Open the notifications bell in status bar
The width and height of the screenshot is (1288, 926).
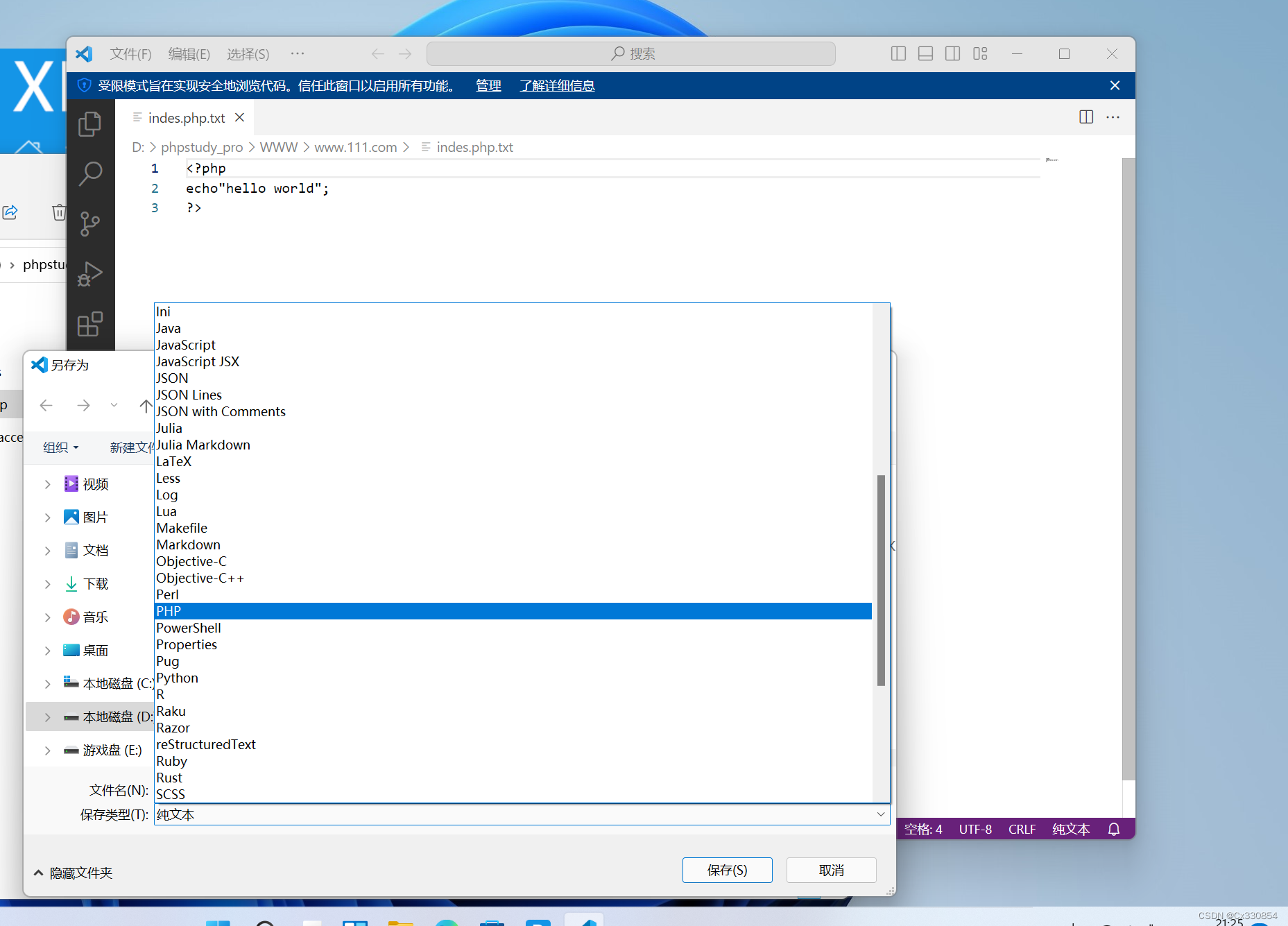[1113, 829]
